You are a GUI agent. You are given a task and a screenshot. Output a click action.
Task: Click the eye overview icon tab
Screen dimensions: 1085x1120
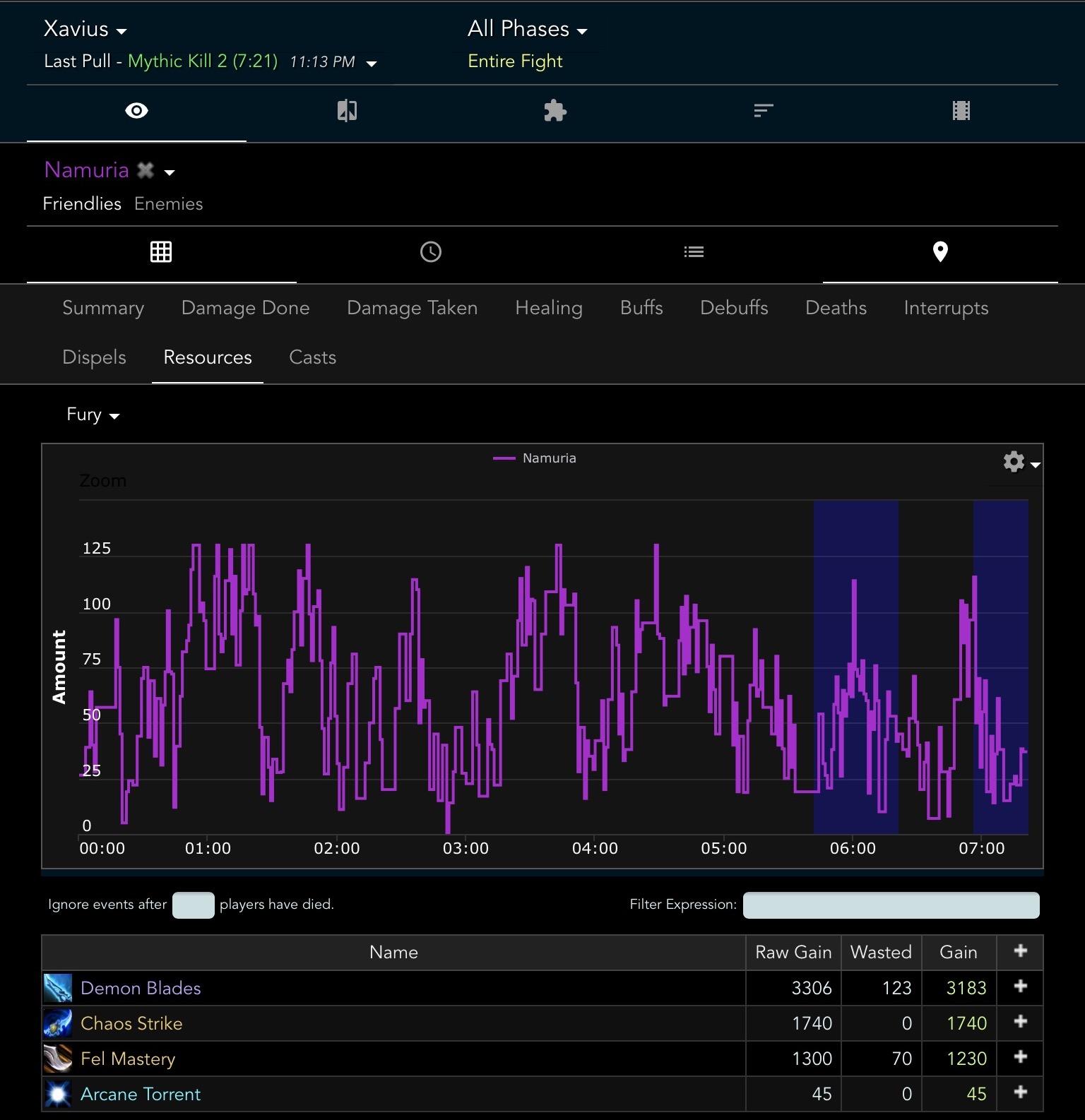click(136, 111)
